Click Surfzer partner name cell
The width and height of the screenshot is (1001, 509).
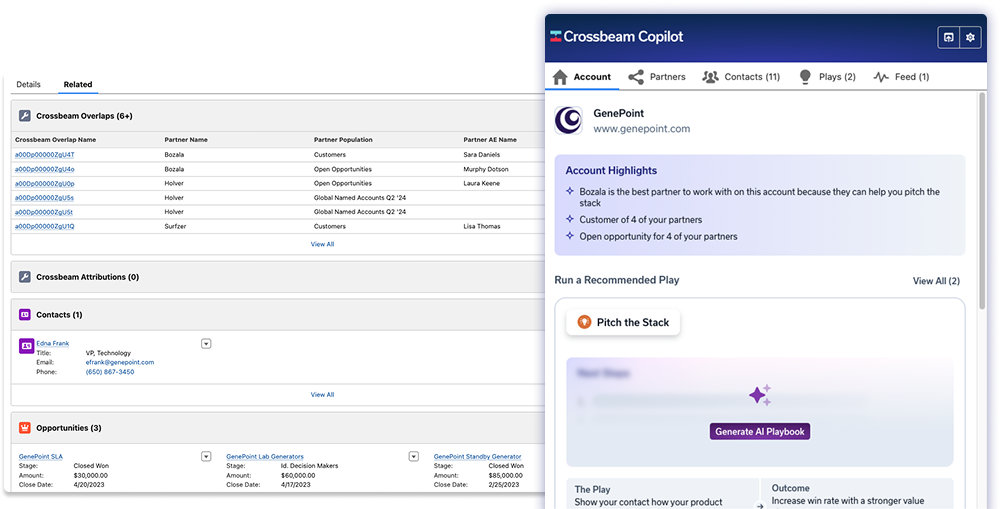(x=175, y=226)
